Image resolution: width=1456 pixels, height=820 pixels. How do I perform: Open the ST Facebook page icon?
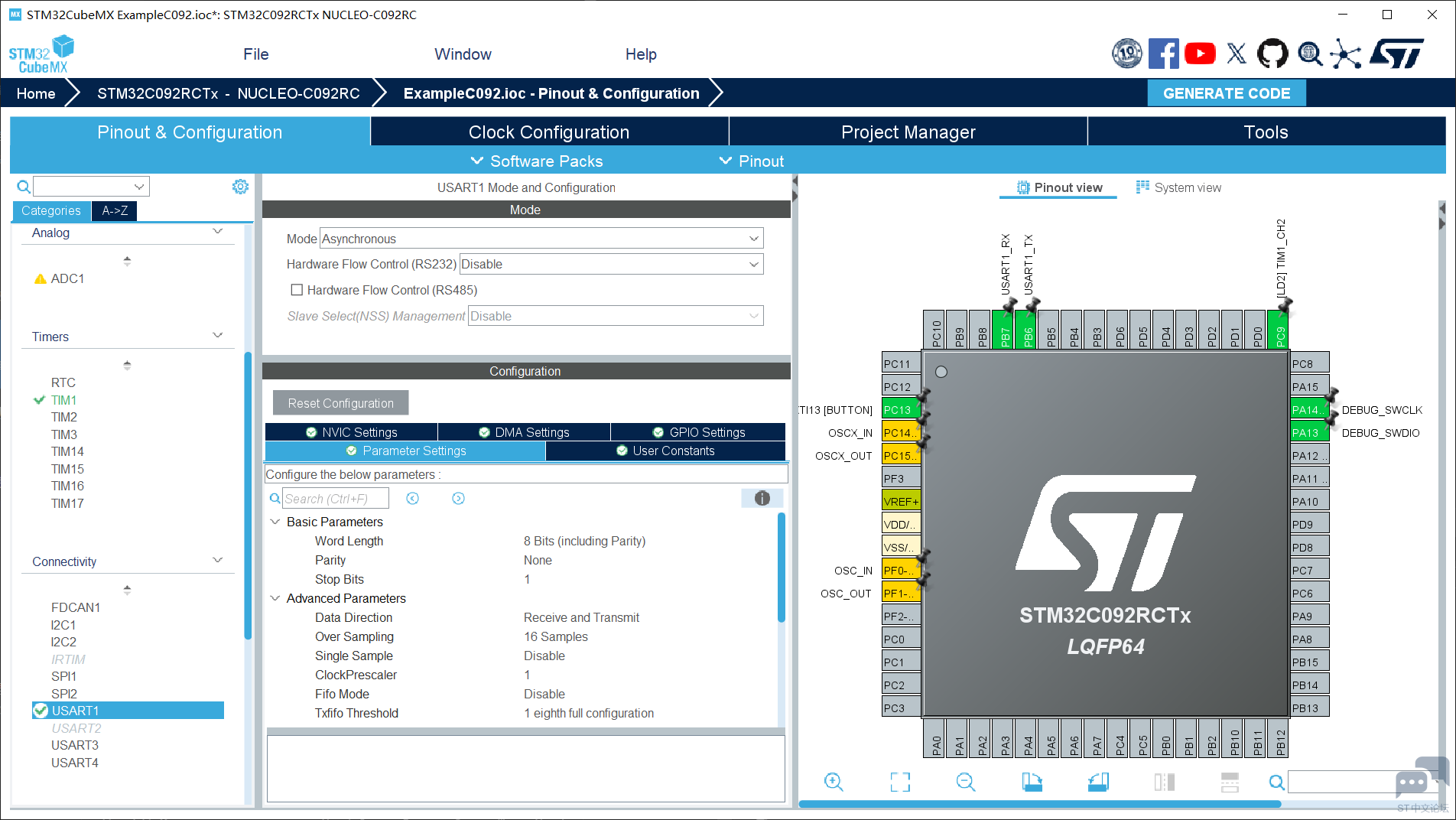[x=1163, y=54]
